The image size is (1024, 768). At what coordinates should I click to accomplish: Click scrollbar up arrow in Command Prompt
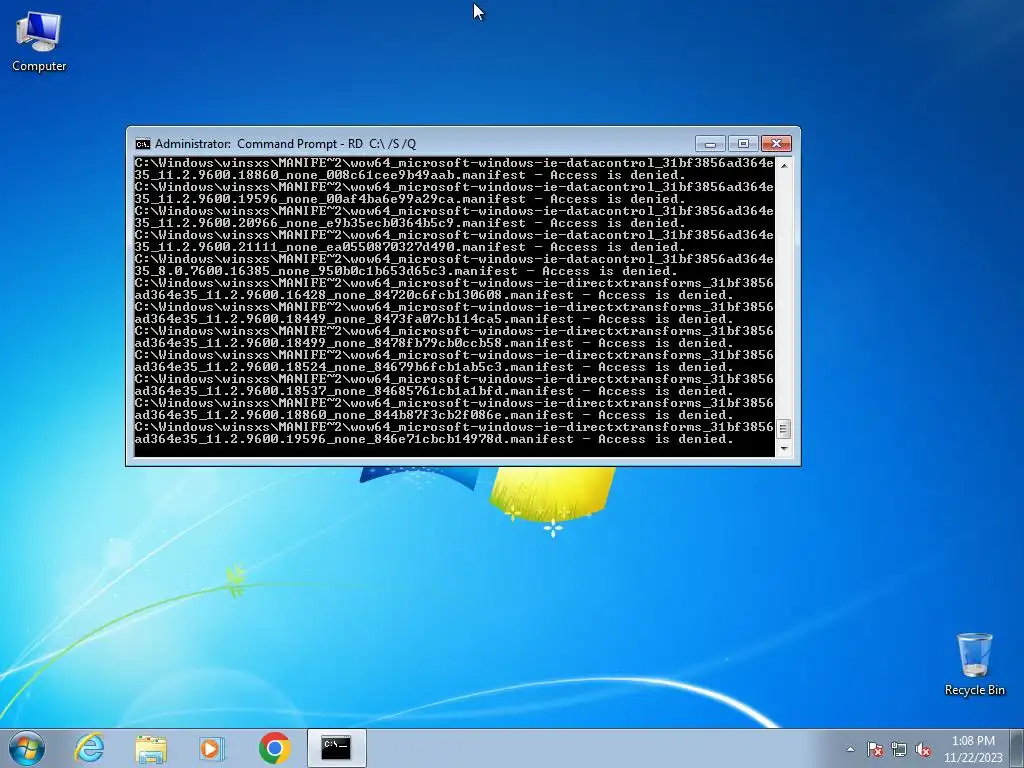784,165
